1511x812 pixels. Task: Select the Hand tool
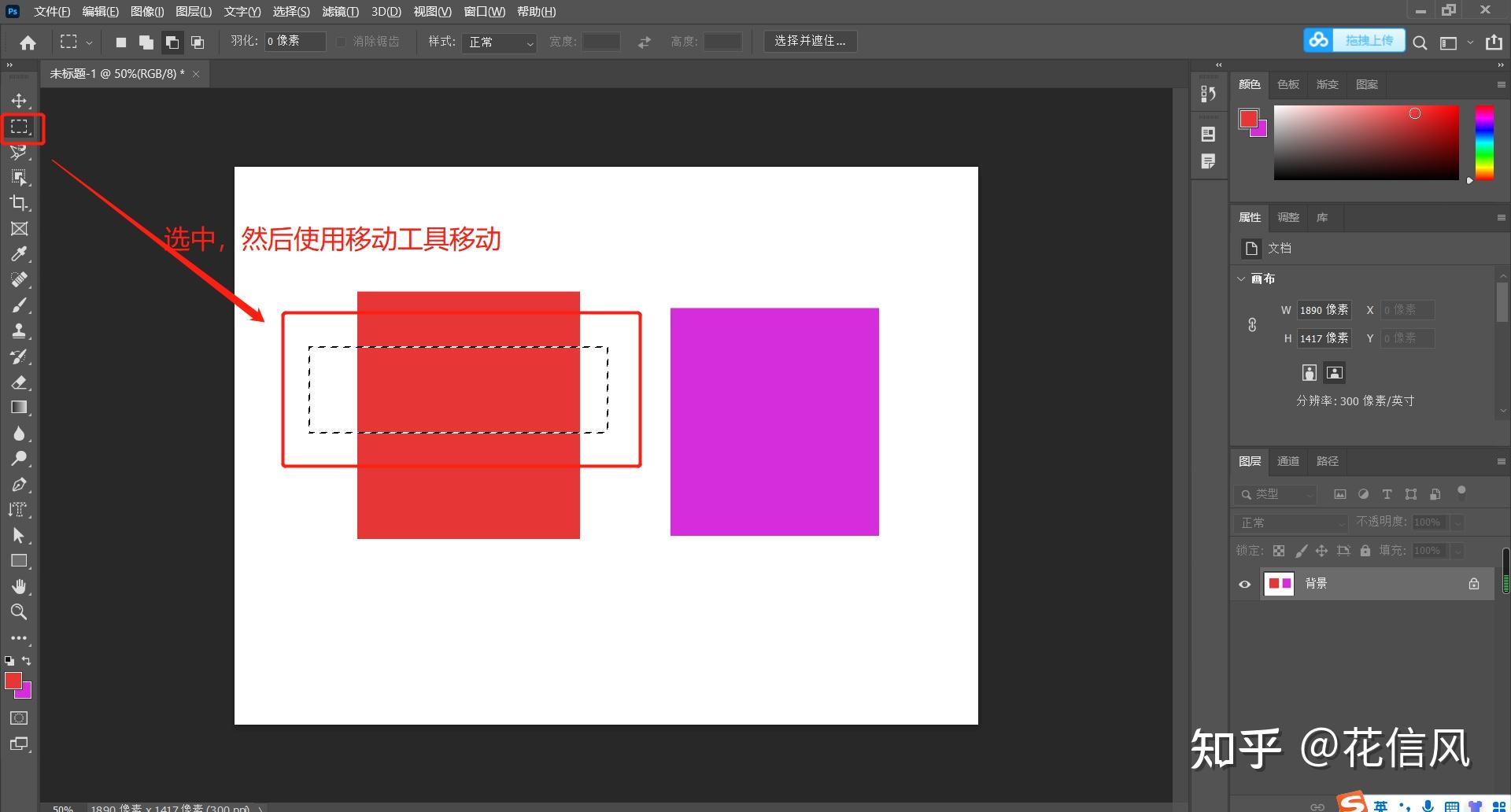[19, 586]
